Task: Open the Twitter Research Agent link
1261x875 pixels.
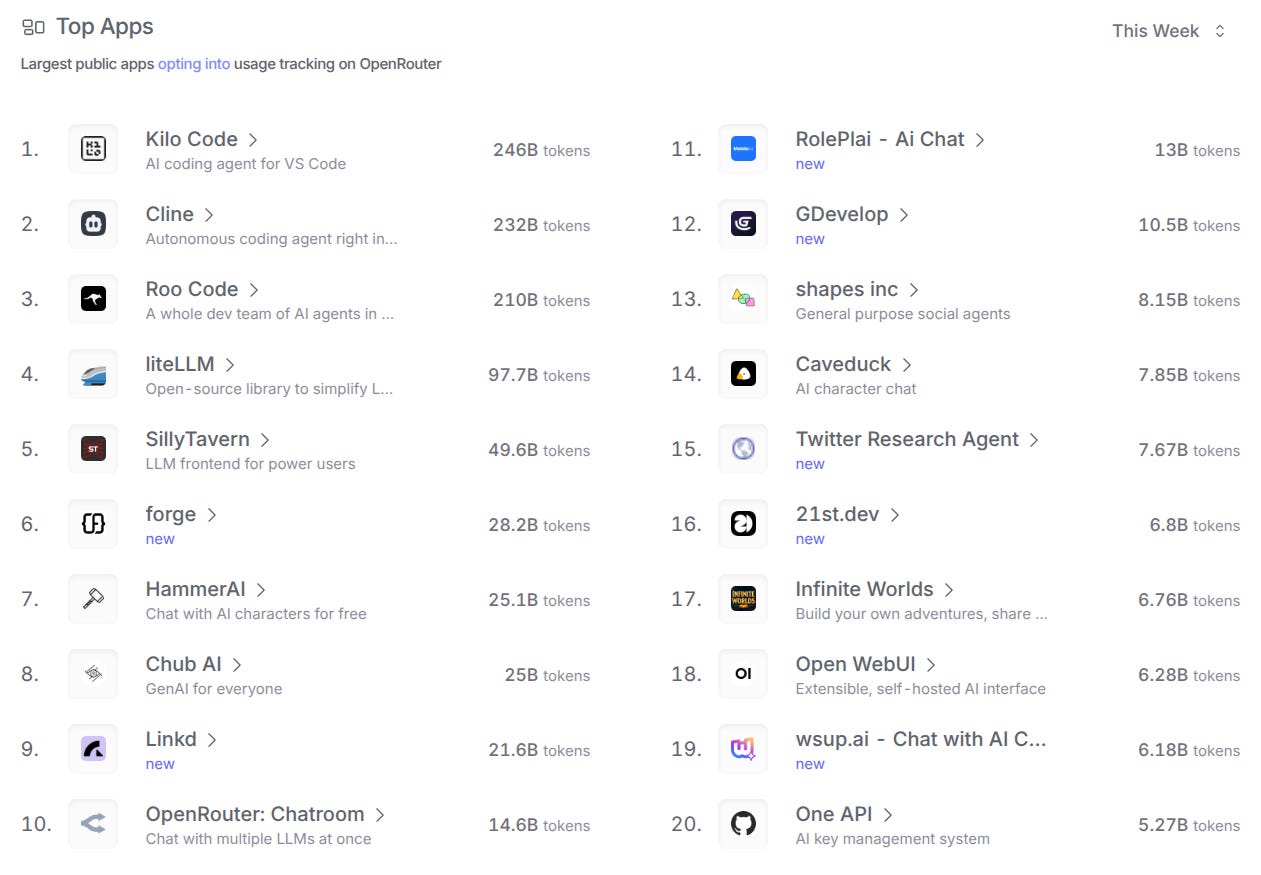Action: pyautogui.click(x=907, y=439)
